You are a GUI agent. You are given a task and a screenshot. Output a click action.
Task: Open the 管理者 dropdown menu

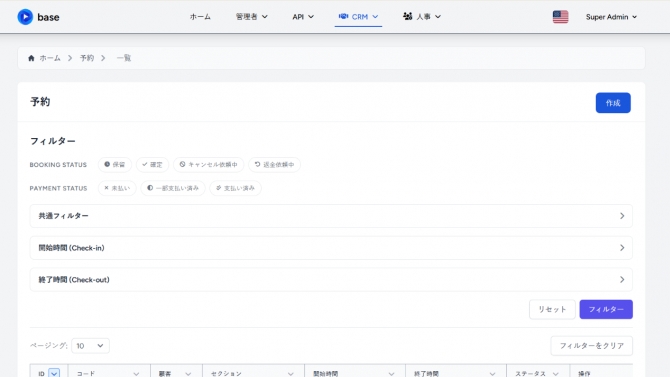pos(252,17)
